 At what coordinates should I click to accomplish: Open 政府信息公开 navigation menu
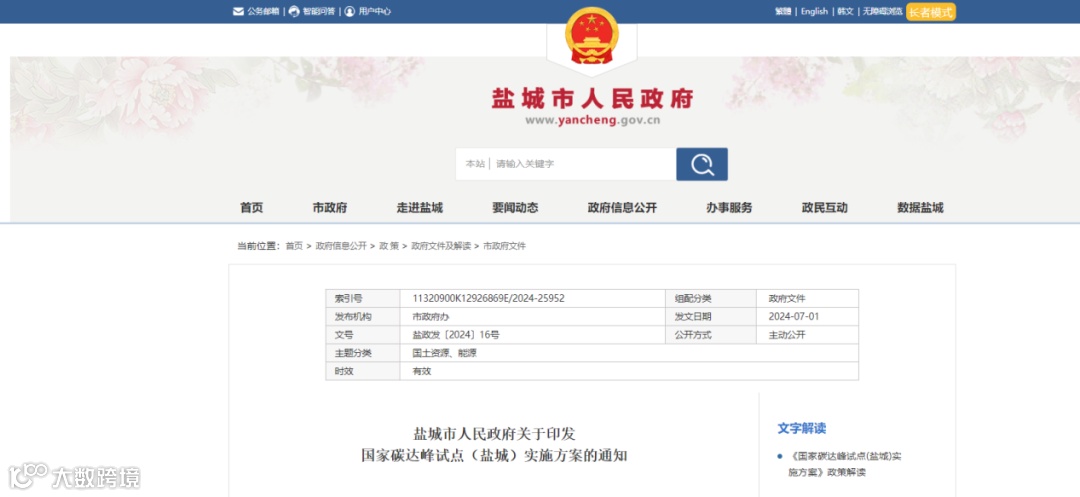click(623, 208)
